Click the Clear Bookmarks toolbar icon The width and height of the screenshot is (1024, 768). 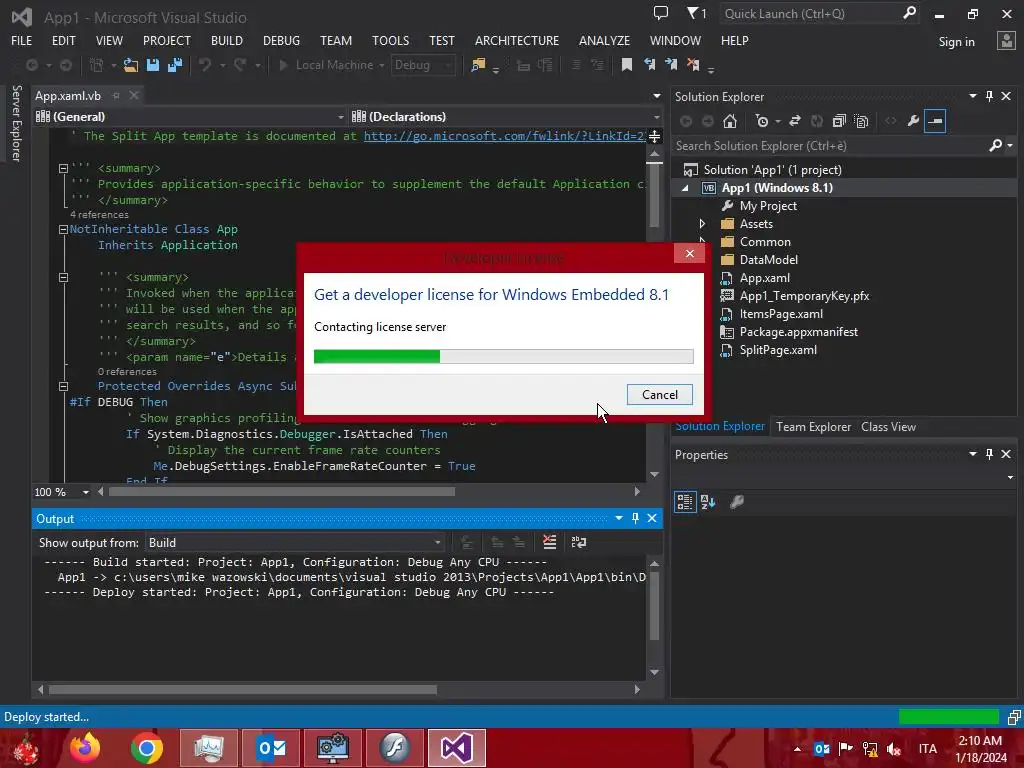pos(693,64)
